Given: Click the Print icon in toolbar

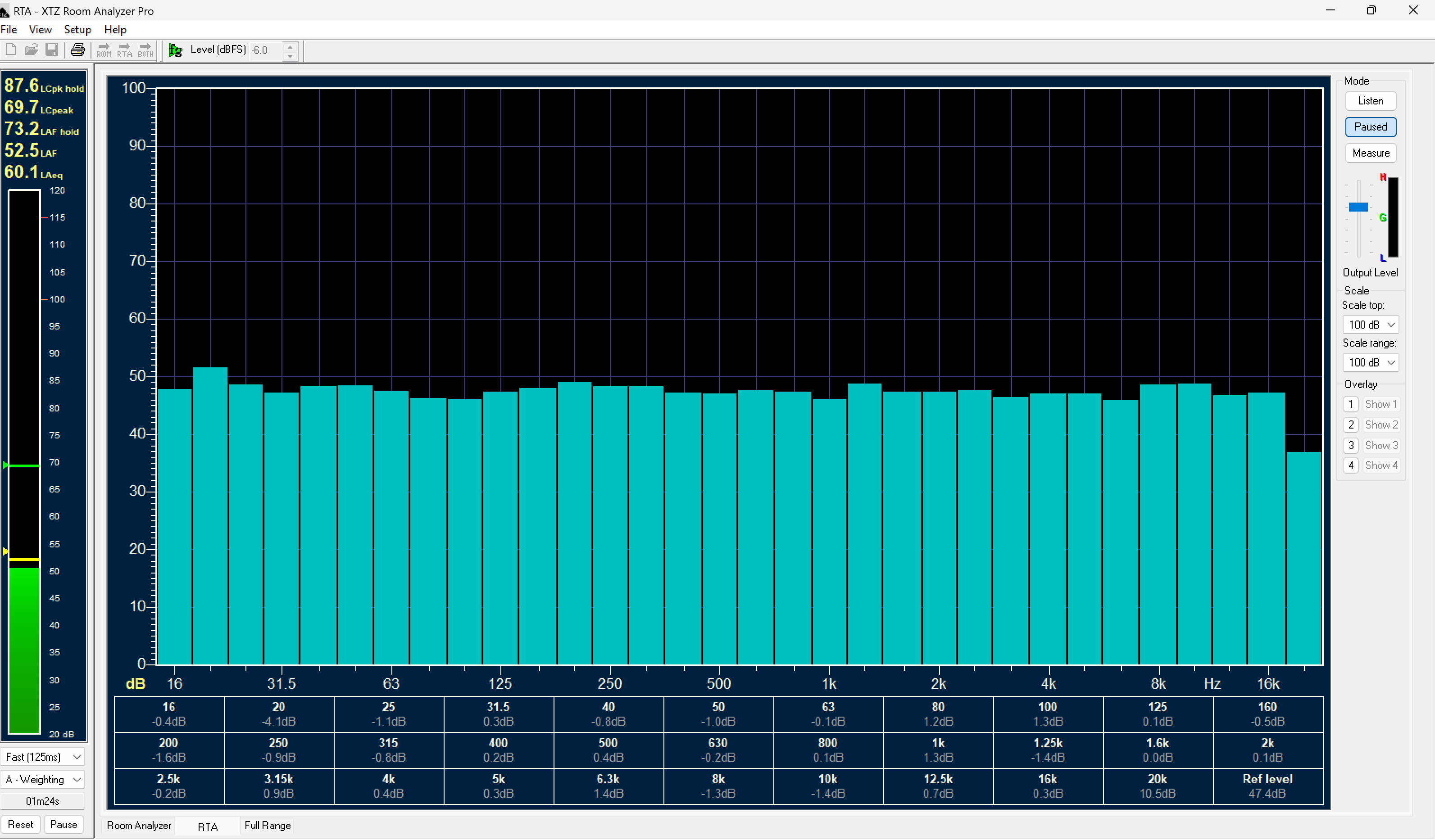Looking at the screenshot, I should 78,50.
